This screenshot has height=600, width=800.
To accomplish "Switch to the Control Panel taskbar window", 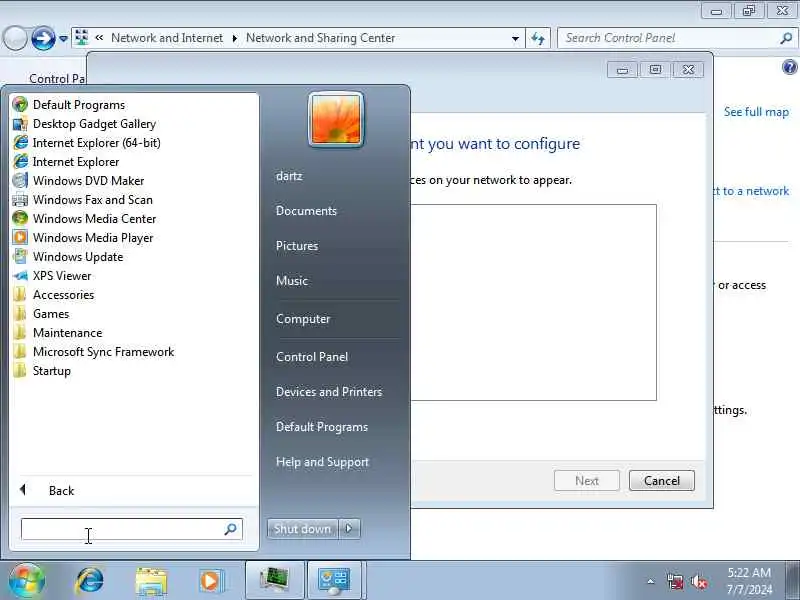I will pos(335,581).
